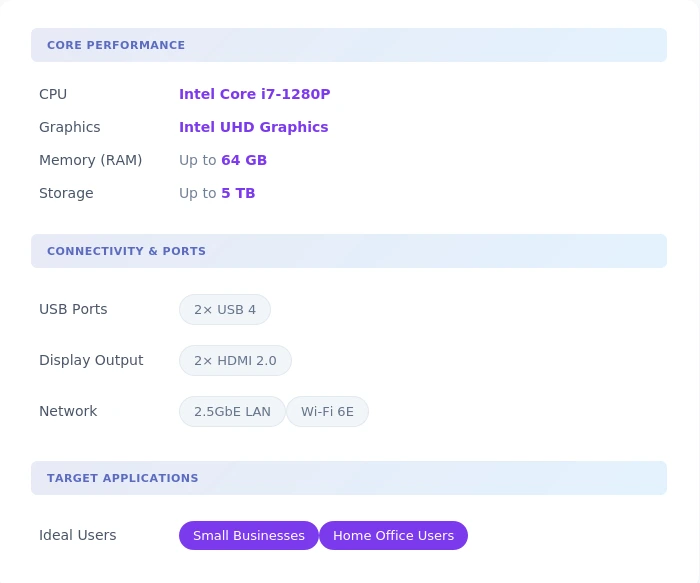The height and width of the screenshot is (583, 700).
Task: Select the 5 TB storage value
Action: click(238, 193)
